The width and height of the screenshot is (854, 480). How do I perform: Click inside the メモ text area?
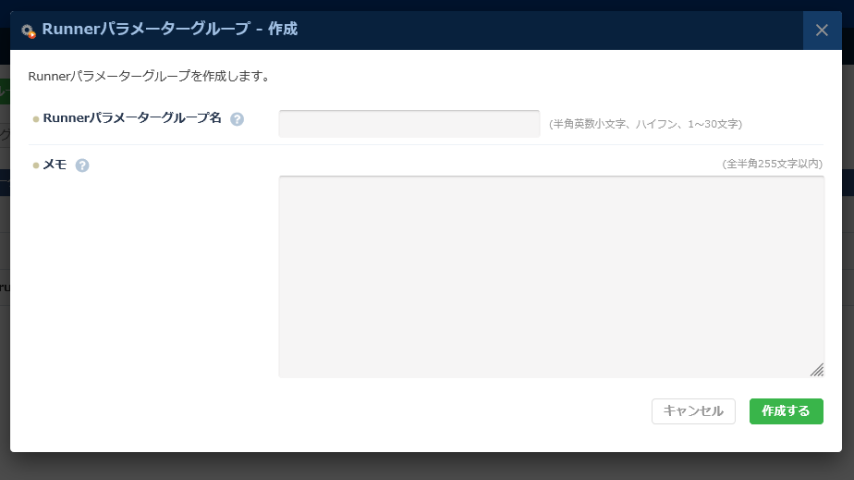551,276
